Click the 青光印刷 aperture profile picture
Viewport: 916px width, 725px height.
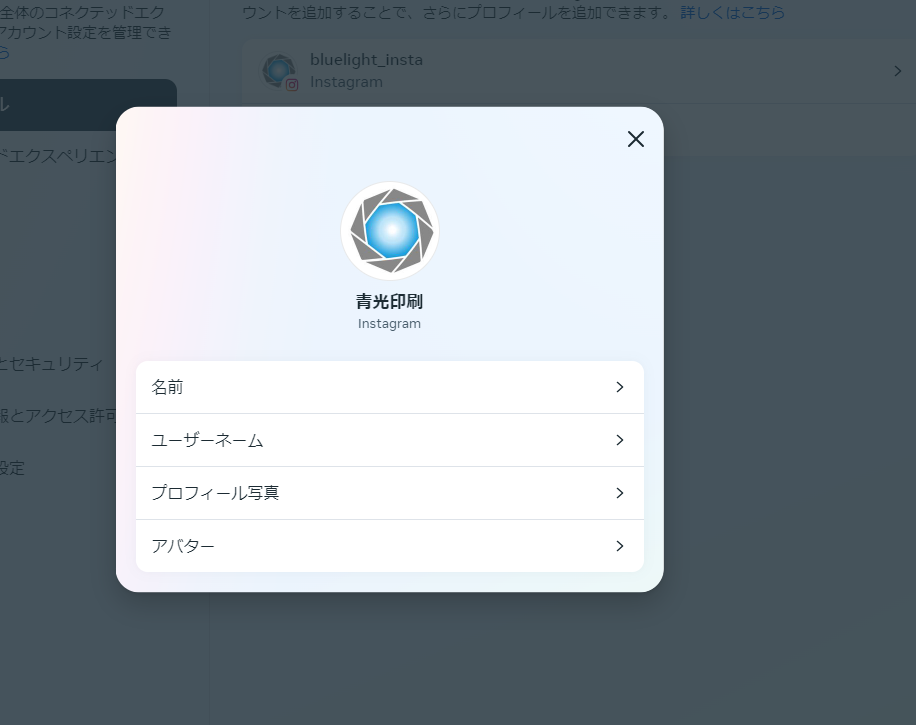(x=390, y=231)
